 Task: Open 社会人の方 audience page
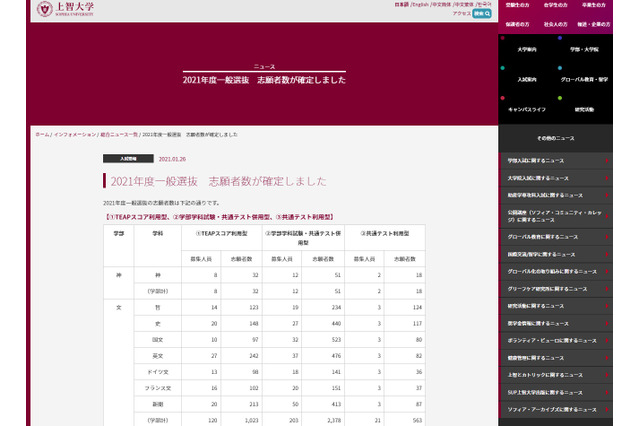coord(556,24)
